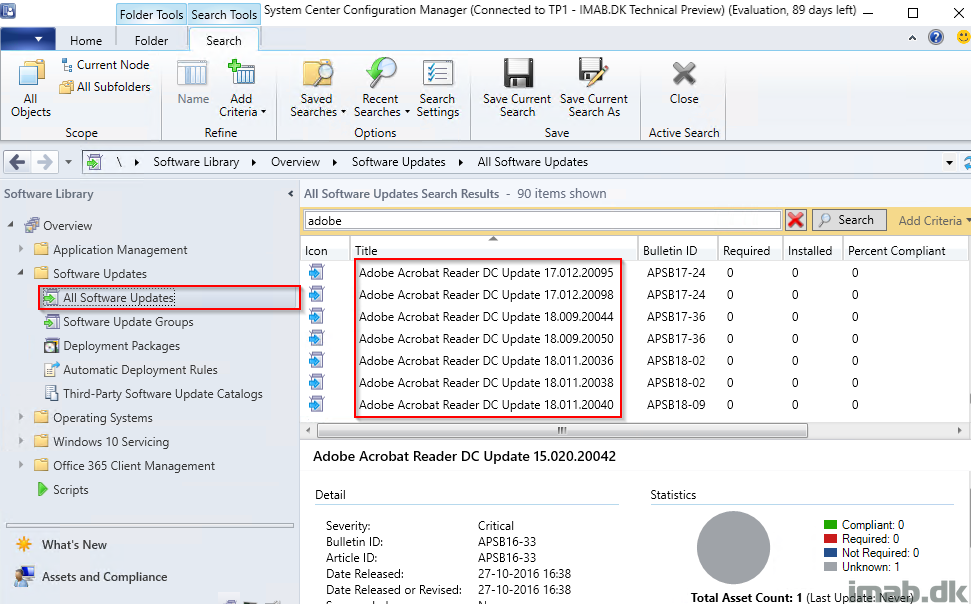Image resolution: width=971 pixels, height=604 pixels.
Task: Open the application menu button
Action: [x=28, y=39]
